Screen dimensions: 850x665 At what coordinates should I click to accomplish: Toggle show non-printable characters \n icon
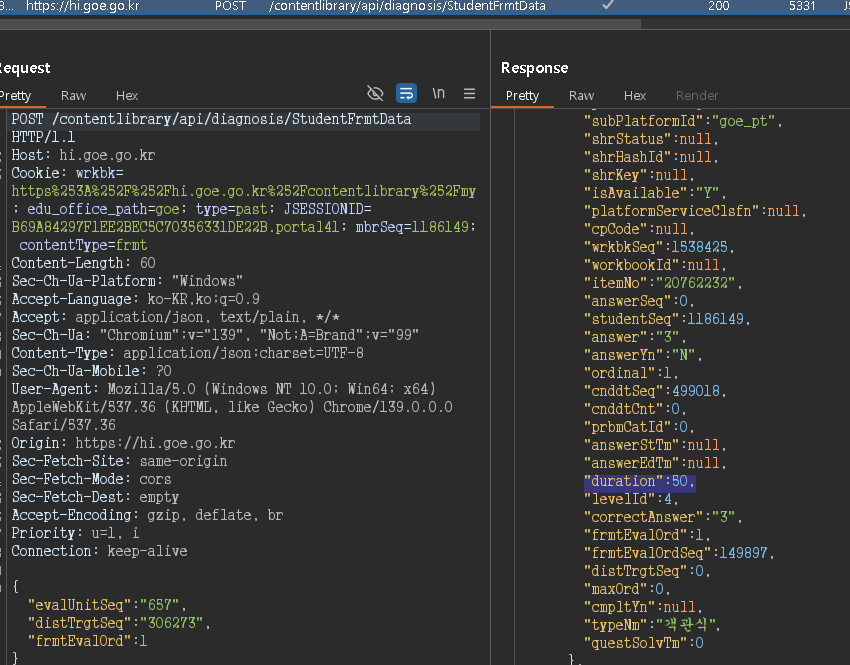coord(438,93)
